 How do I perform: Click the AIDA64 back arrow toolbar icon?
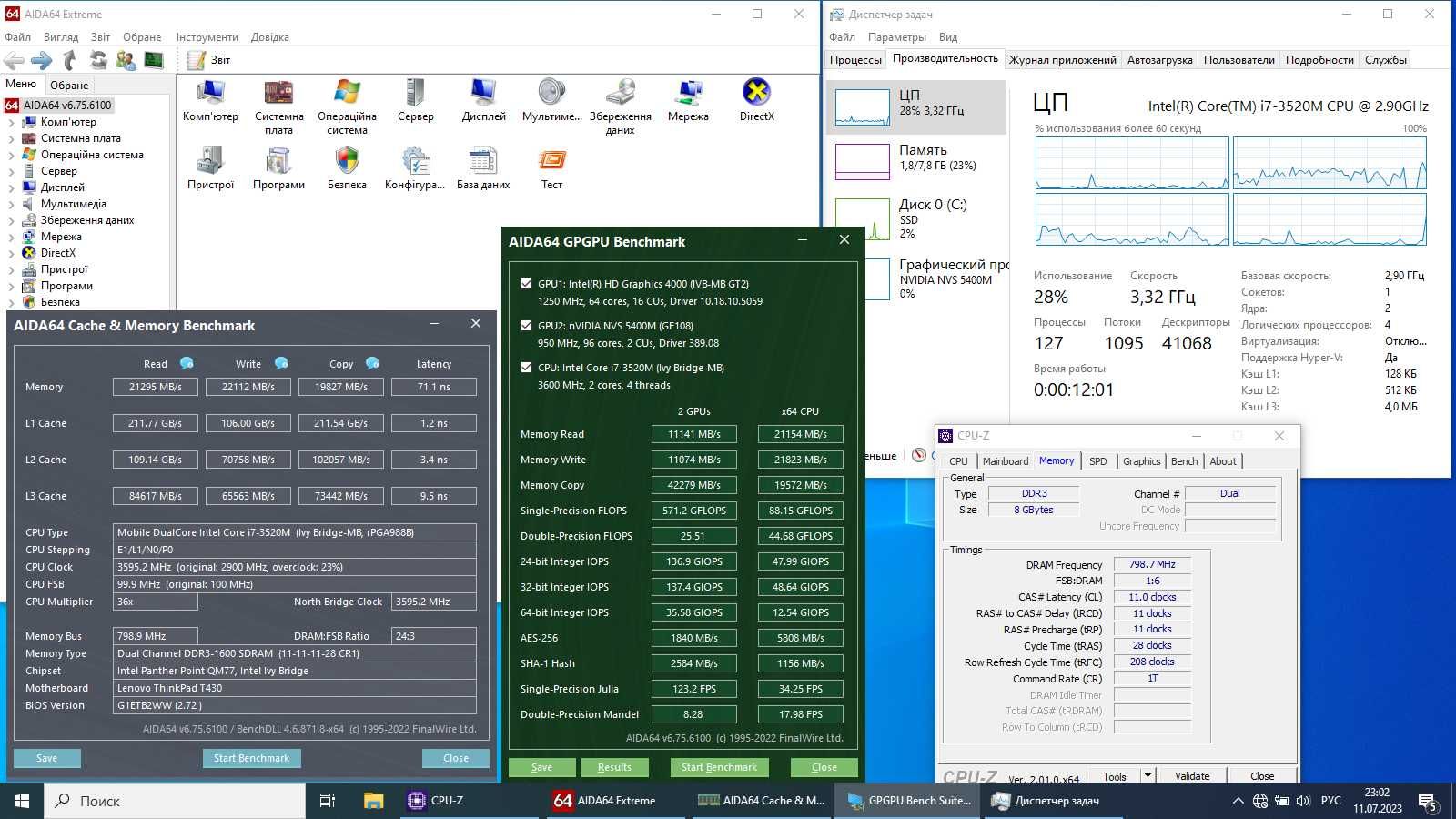[x=15, y=60]
